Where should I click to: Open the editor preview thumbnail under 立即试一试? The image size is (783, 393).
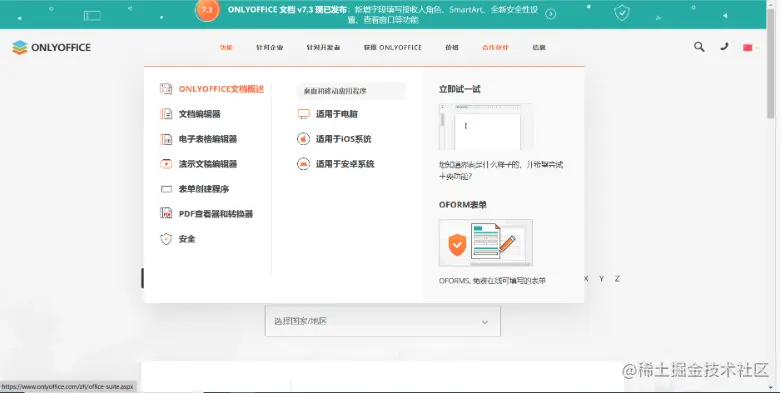[485, 127]
